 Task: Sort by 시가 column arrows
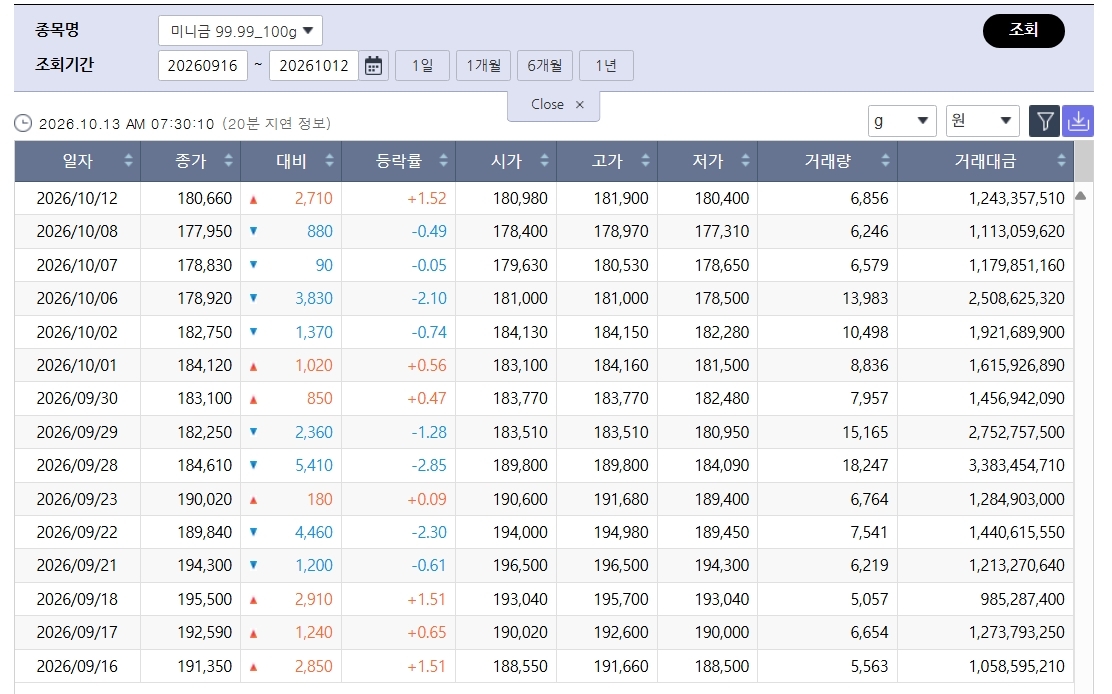pyautogui.click(x=544, y=161)
